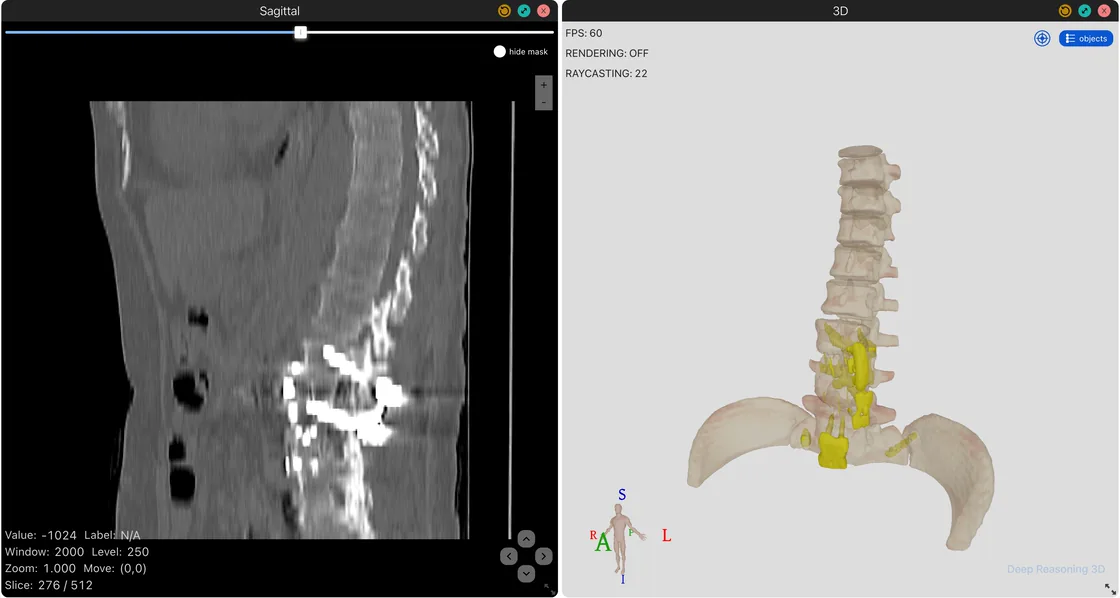Move the sagittal image down with arrow
Image resolution: width=1120 pixels, height=598 pixels.
[x=526, y=573]
